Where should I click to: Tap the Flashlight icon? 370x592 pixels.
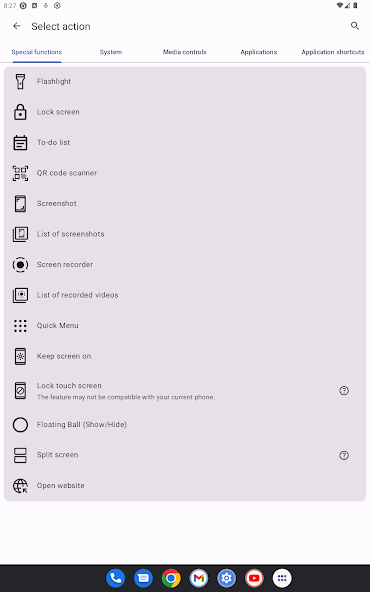20,82
